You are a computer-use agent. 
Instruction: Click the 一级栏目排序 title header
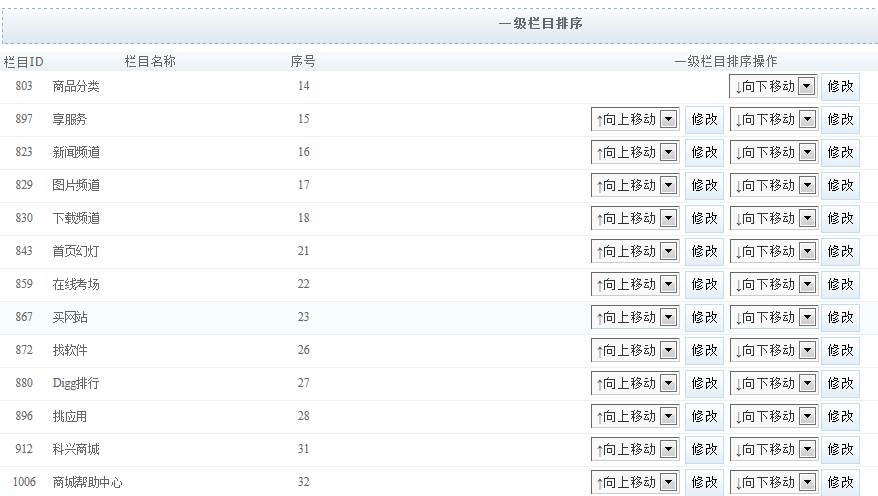540,24
